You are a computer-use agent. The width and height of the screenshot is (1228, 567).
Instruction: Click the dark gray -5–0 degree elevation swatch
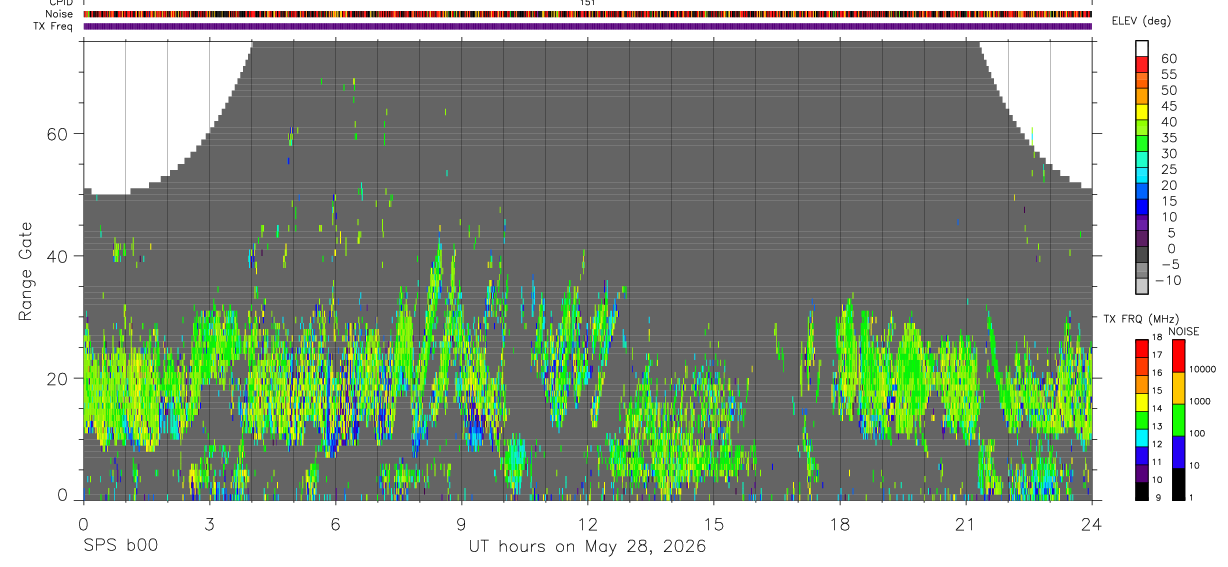(x=1142, y=256)
